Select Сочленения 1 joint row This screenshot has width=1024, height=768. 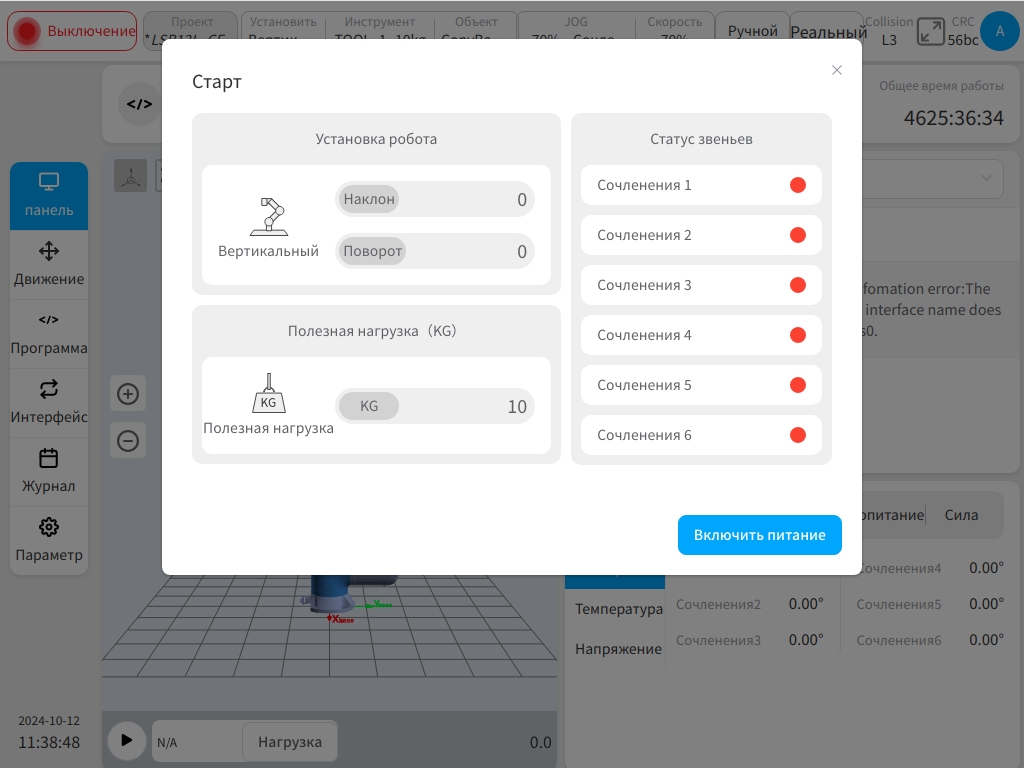(701, 185)
